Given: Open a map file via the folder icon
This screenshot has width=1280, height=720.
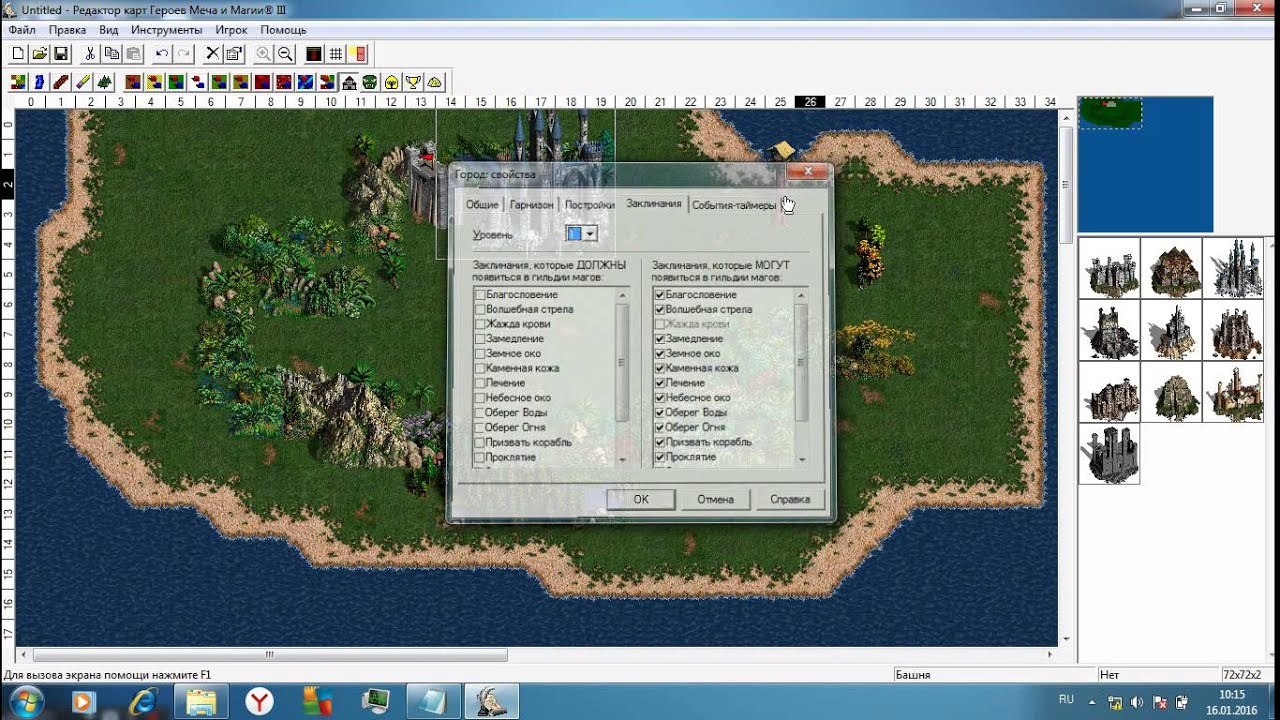Looking at the screenshot, I should tap(39, 54).
